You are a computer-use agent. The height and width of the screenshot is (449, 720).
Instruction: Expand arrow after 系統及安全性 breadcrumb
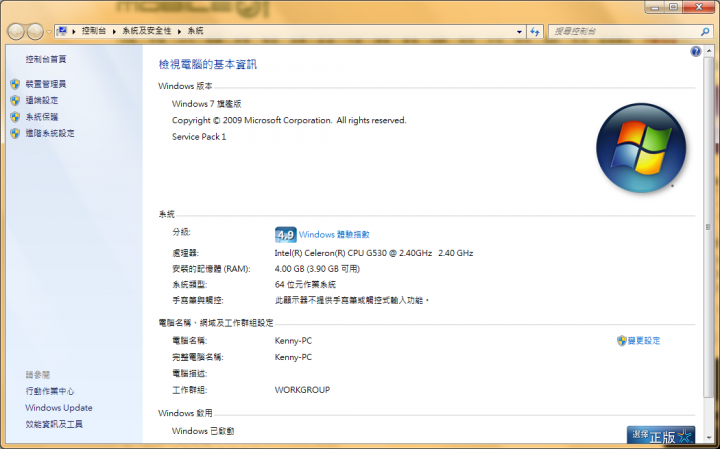pyautogui.click(x=180, y=32)
